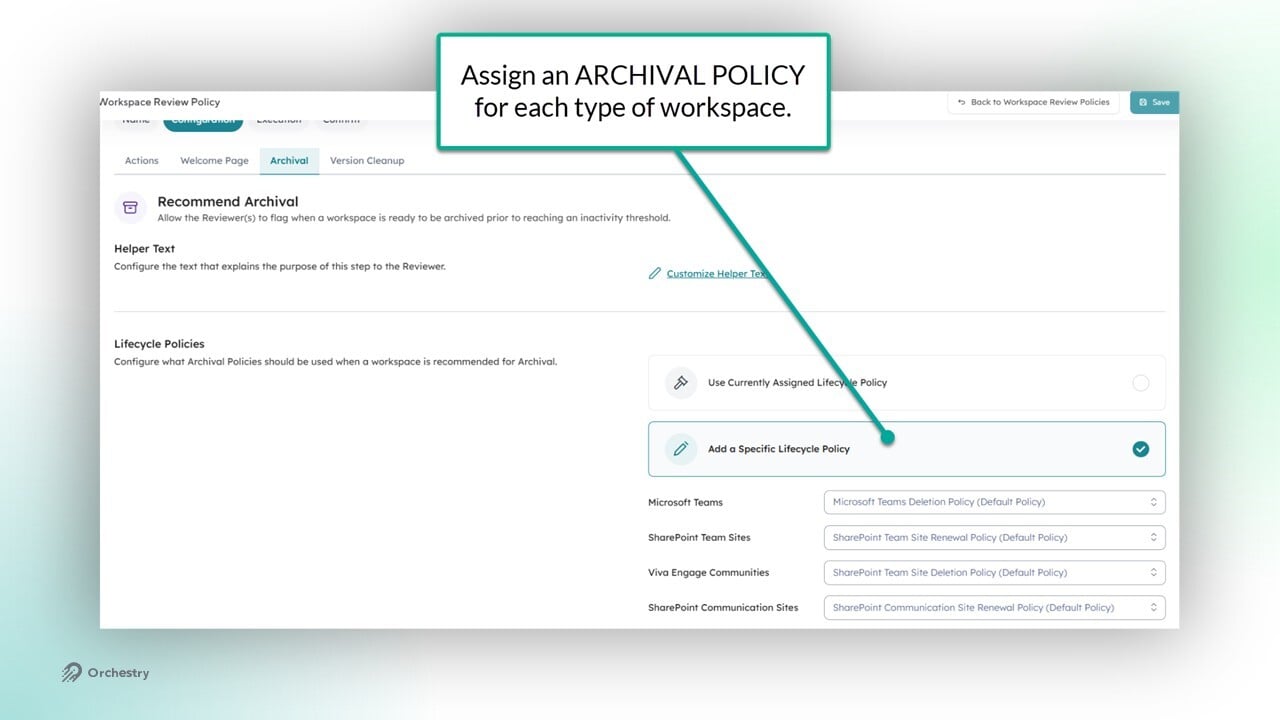1280x720 pixels.
Task: Click the Microsoft Teams row label
Action: click(685, 502)
